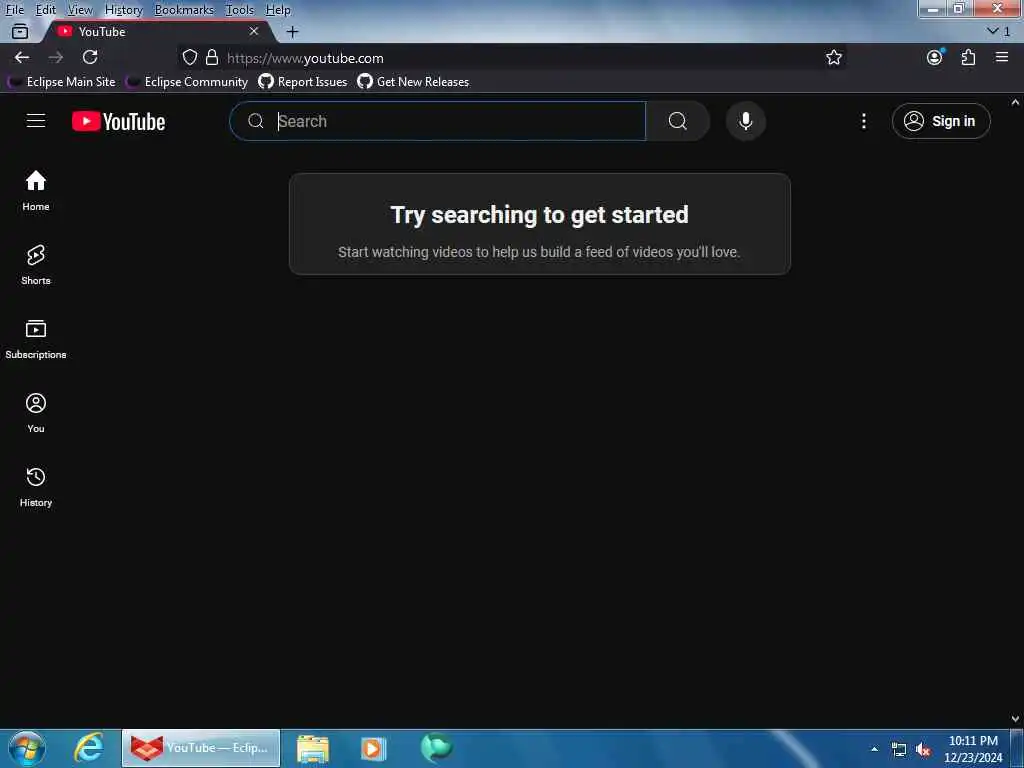Show hidden system tray icons

874,749
